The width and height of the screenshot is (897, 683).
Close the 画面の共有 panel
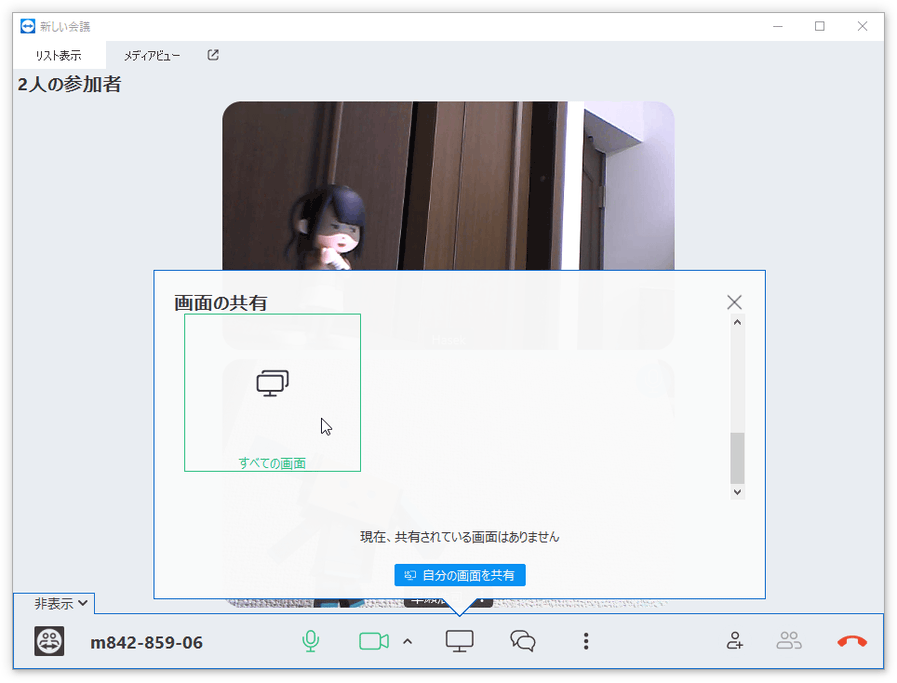pos(734,302)
